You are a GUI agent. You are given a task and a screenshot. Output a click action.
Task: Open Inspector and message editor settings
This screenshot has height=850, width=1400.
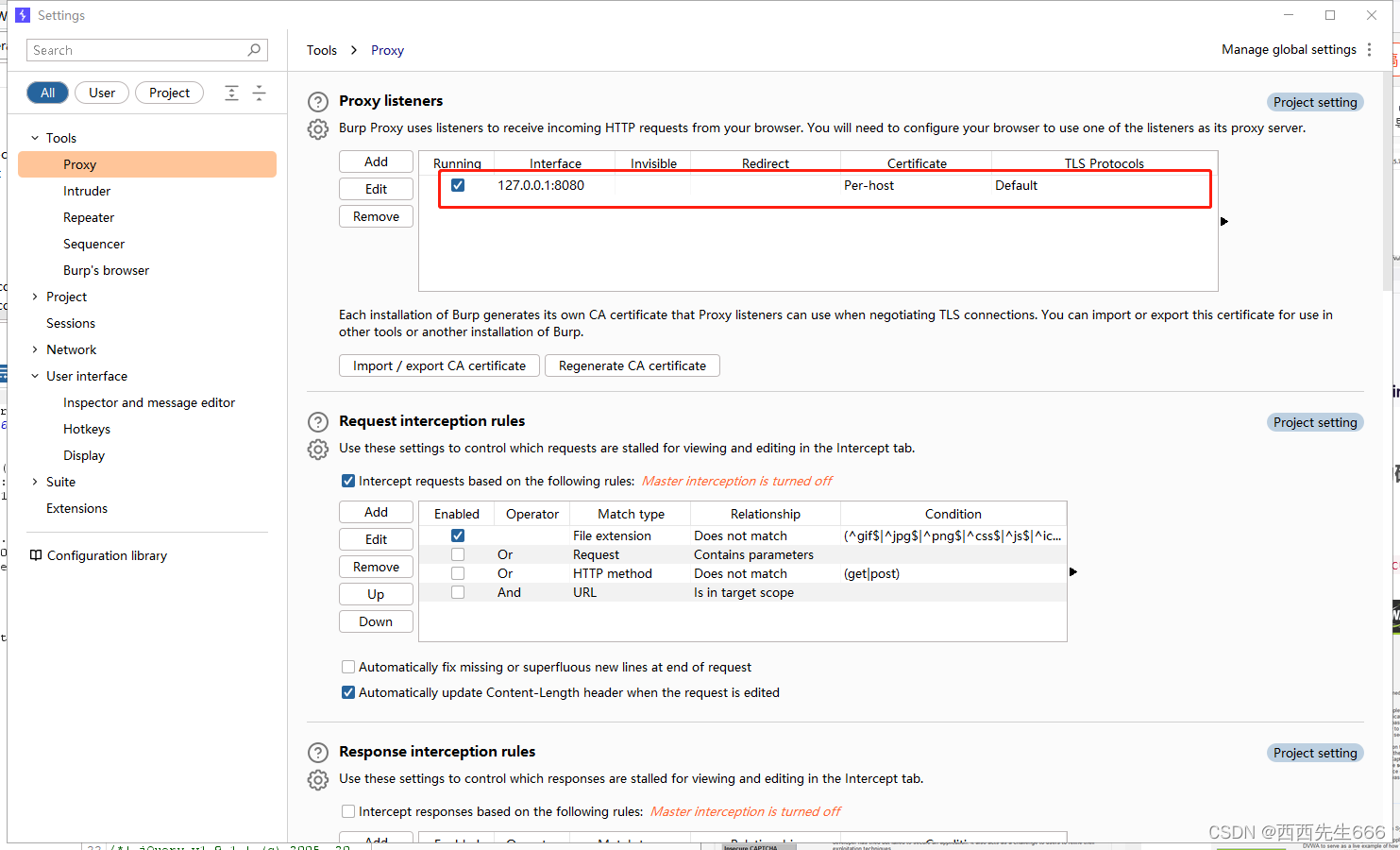[149, 402]
